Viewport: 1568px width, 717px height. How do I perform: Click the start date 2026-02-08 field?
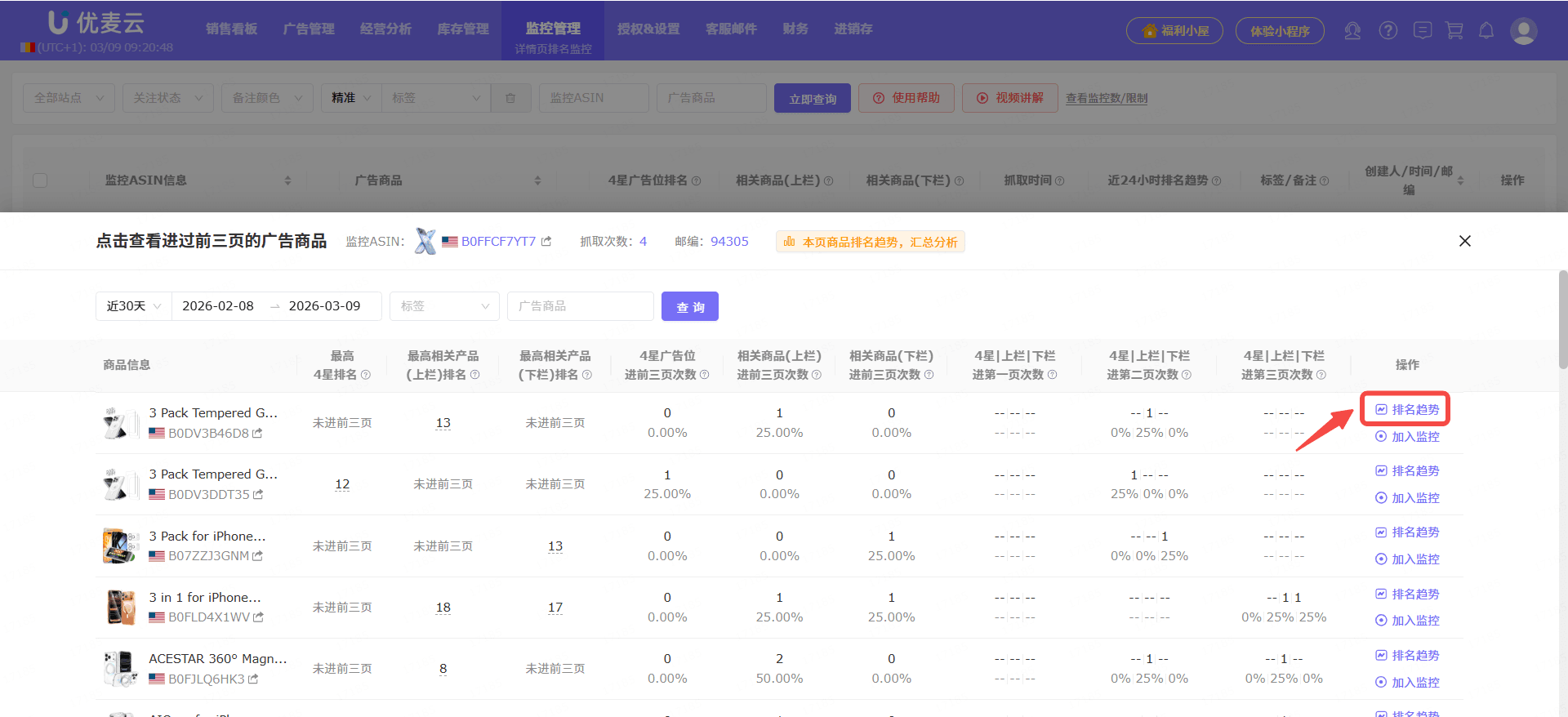pos(218,306)
